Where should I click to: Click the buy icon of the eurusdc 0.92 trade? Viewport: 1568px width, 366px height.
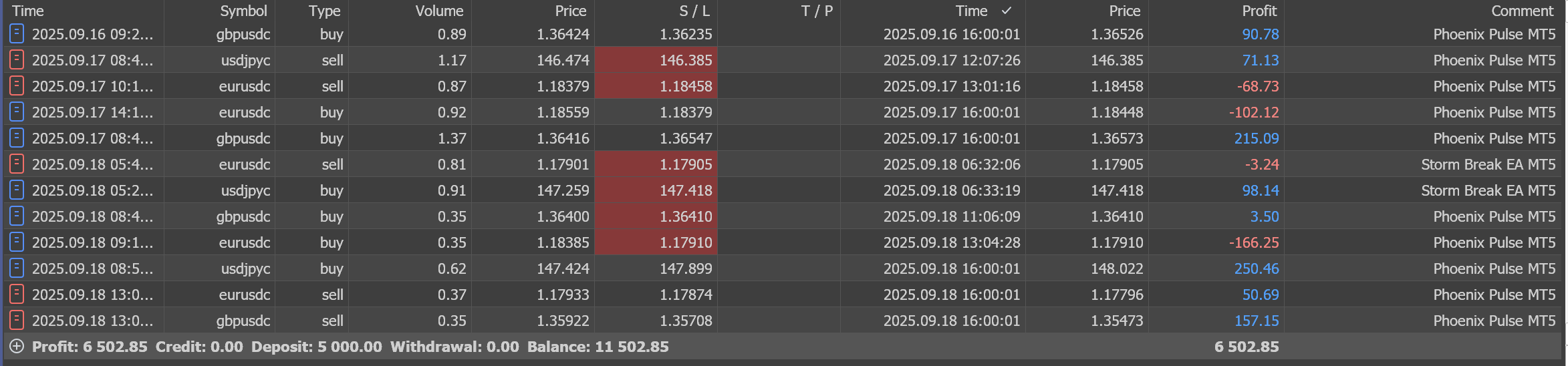click(17, 112)
